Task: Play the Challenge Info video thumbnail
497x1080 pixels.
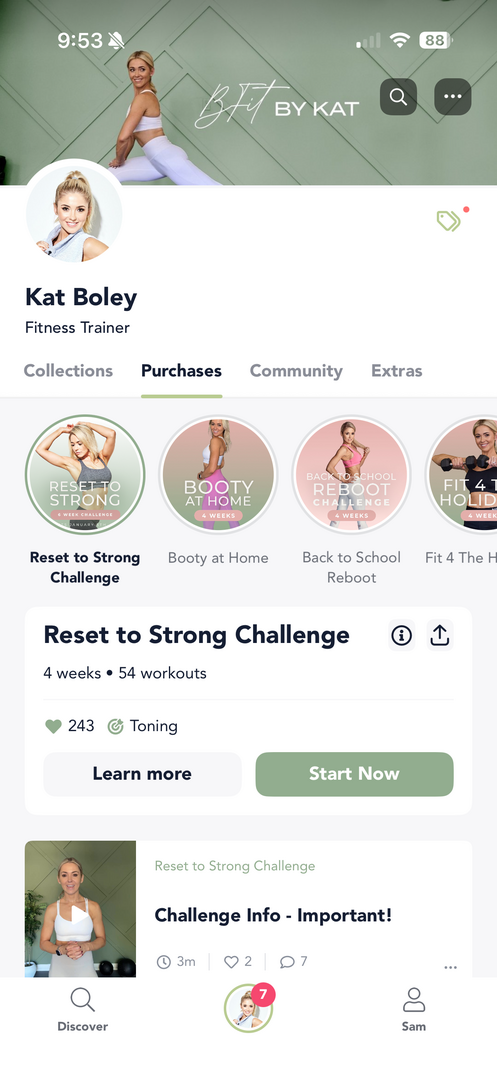Action: coord(80,909)
